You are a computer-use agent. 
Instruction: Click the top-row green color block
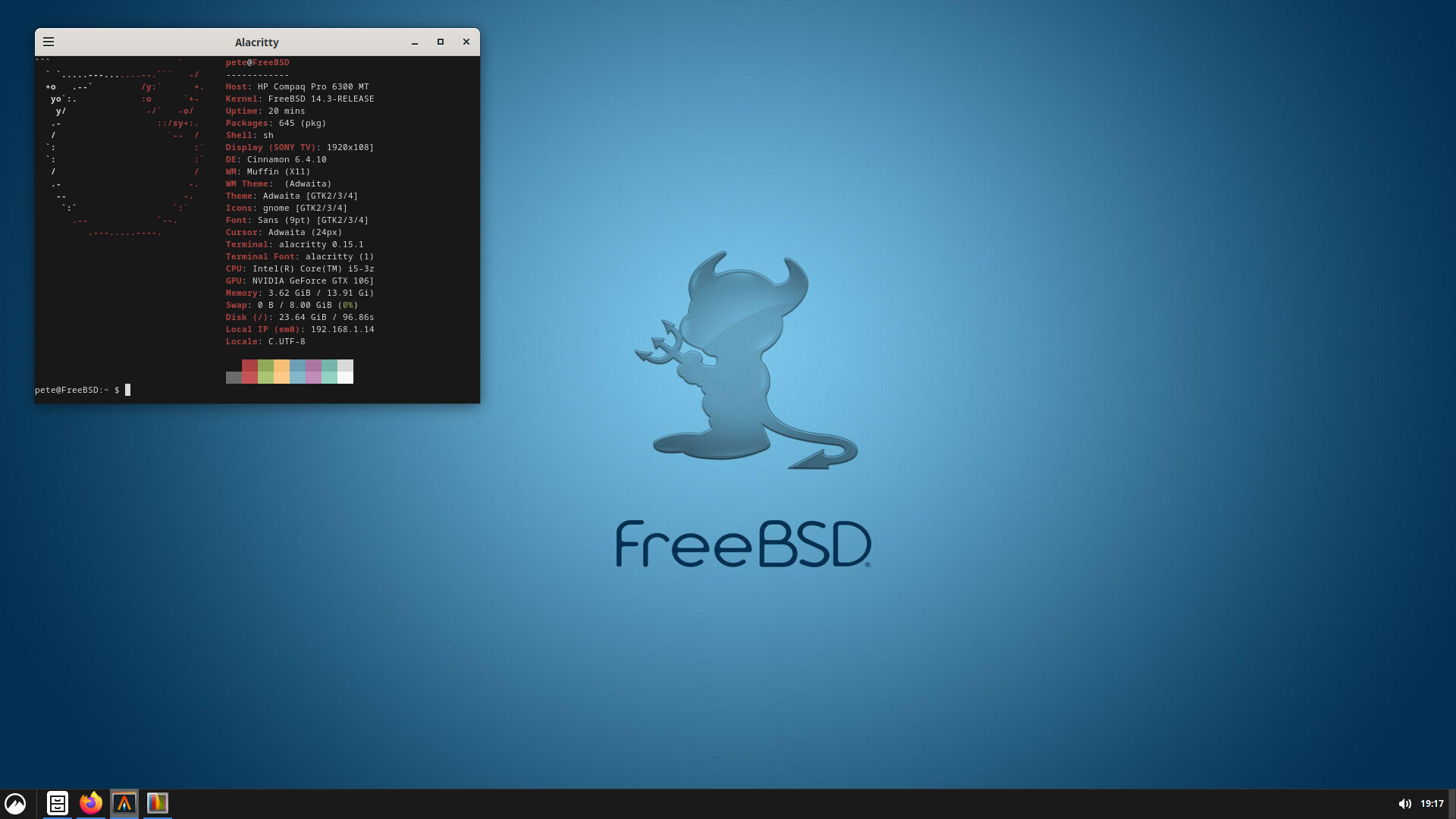coord(265,366)
